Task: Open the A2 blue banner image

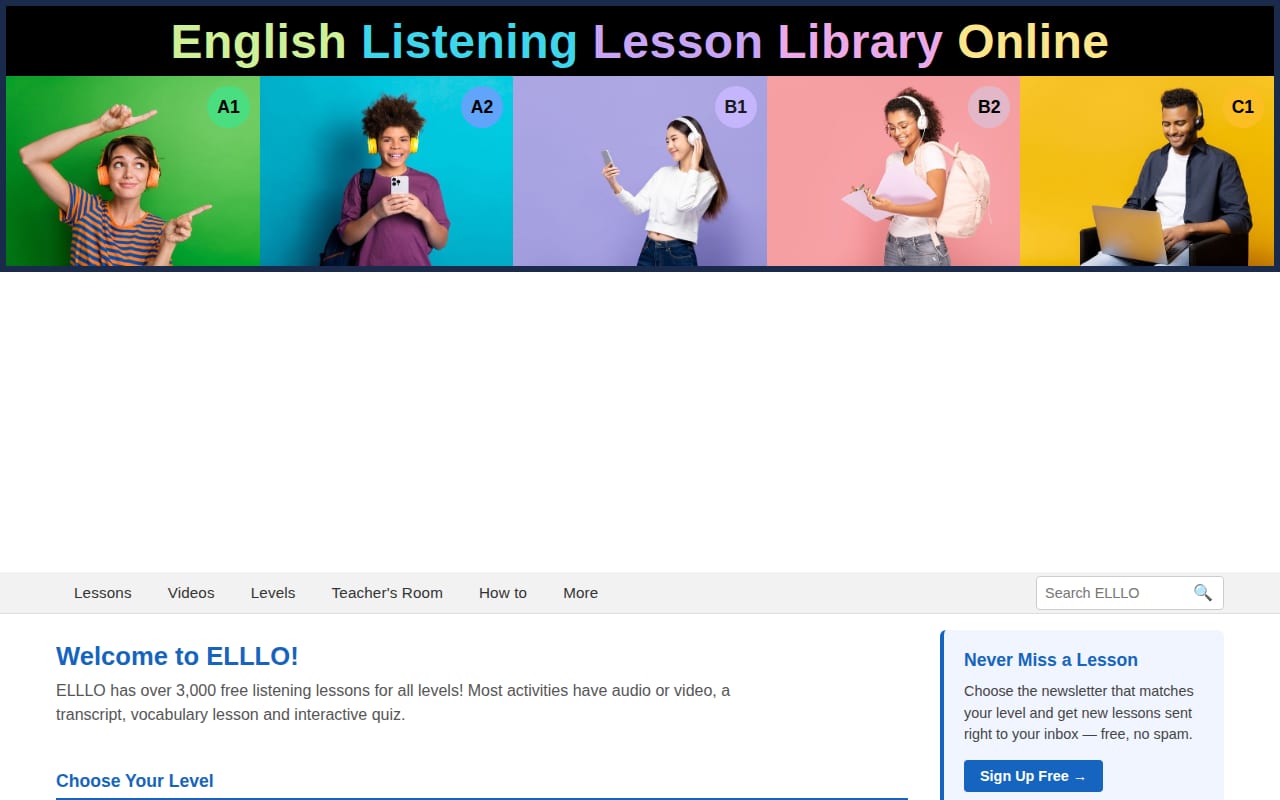Action: [x=386, y=171]
